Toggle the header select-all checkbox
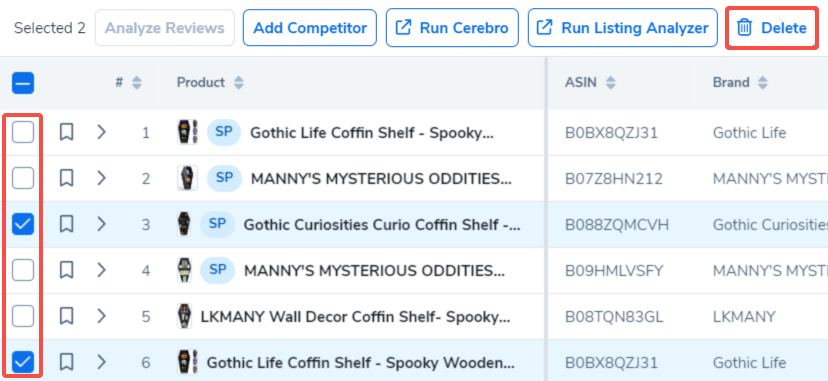The width and height of the screenshot is (828, 381). point(23,83)
